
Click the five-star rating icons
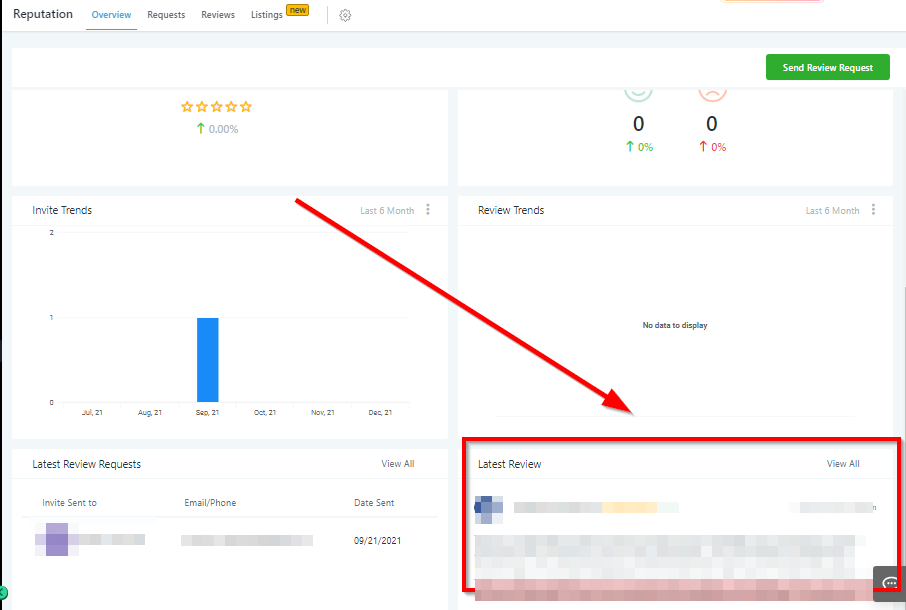click(216, 107)
